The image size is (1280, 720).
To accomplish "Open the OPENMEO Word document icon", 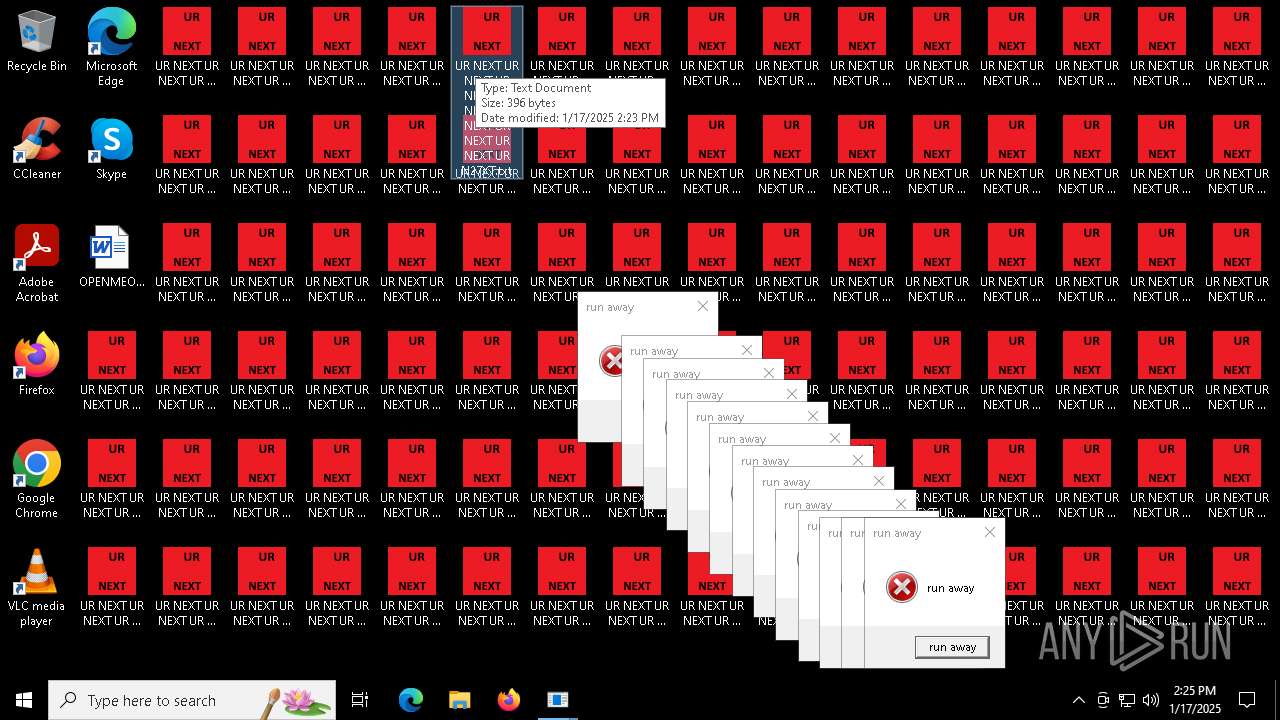I will [111, 256].
